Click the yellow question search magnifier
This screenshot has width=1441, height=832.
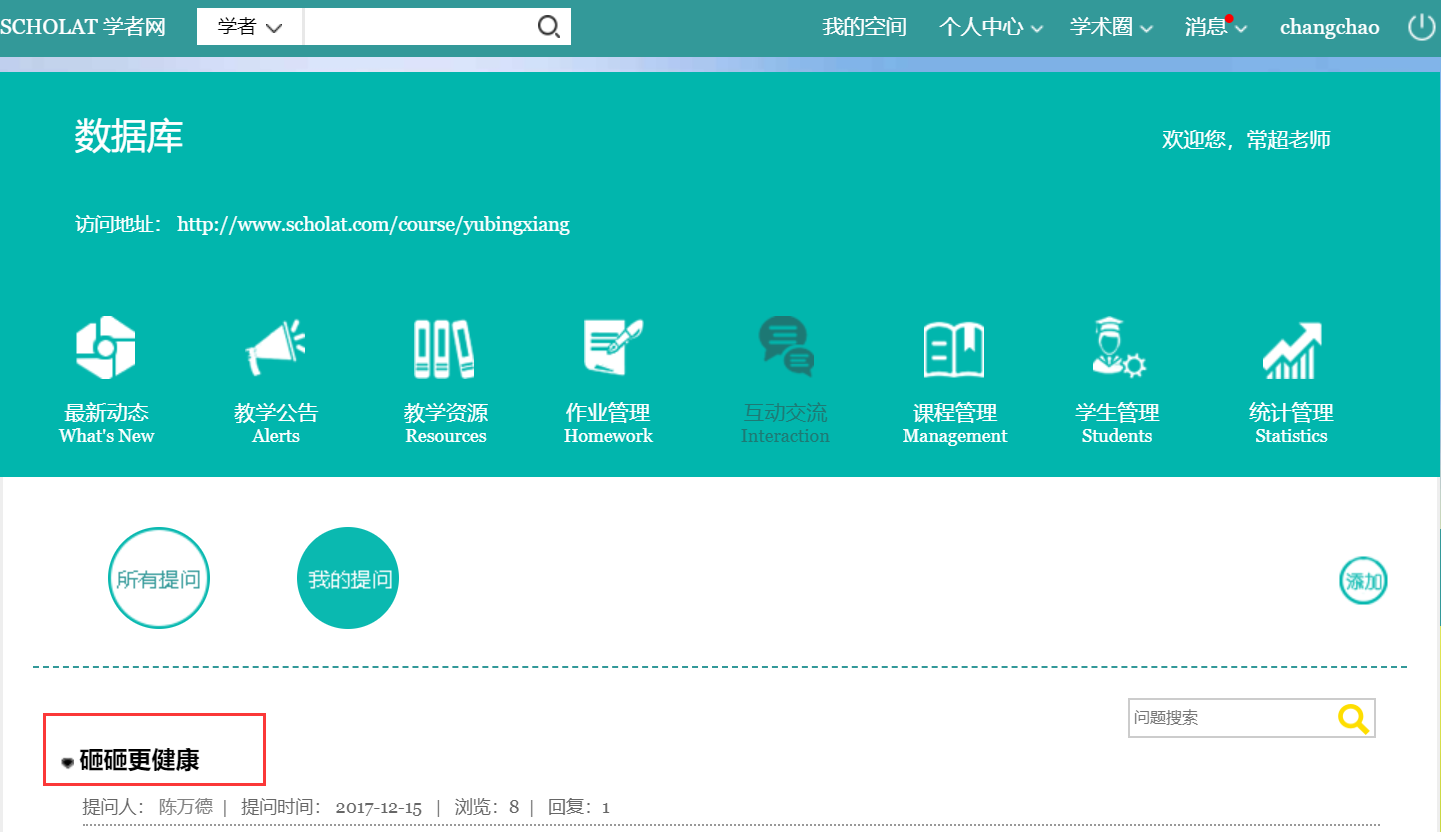1353,718
